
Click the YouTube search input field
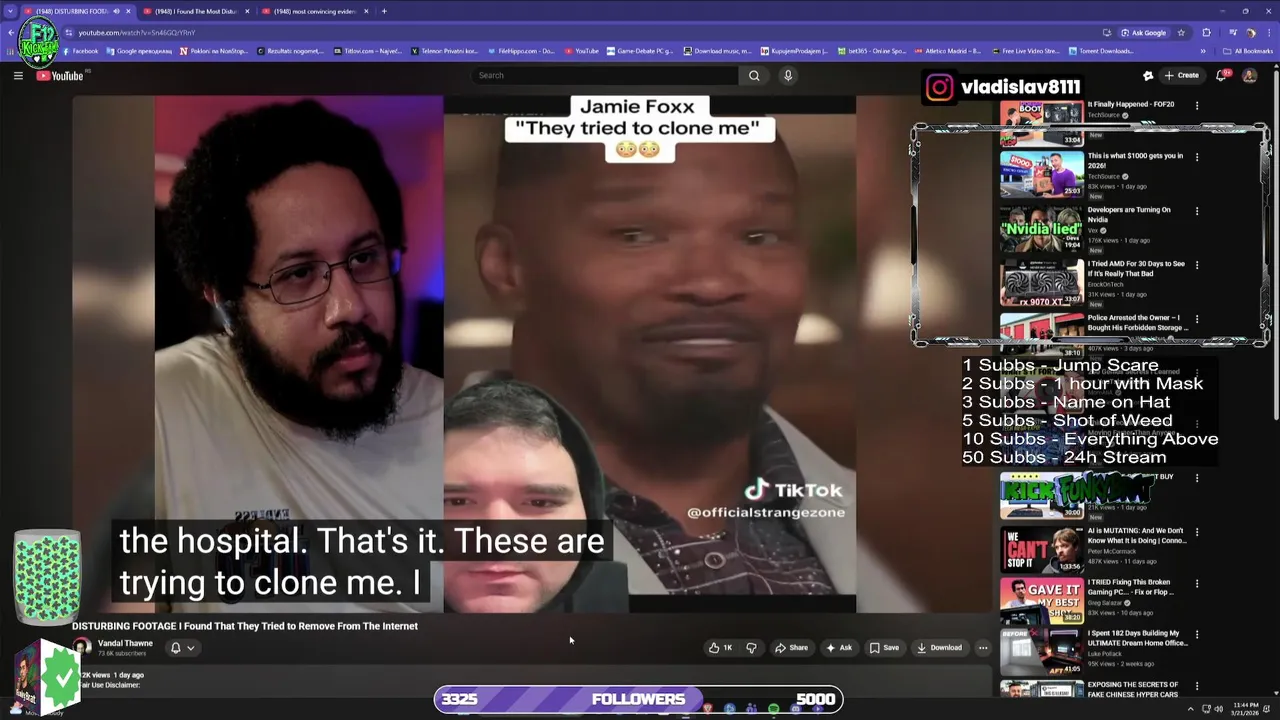605,75
